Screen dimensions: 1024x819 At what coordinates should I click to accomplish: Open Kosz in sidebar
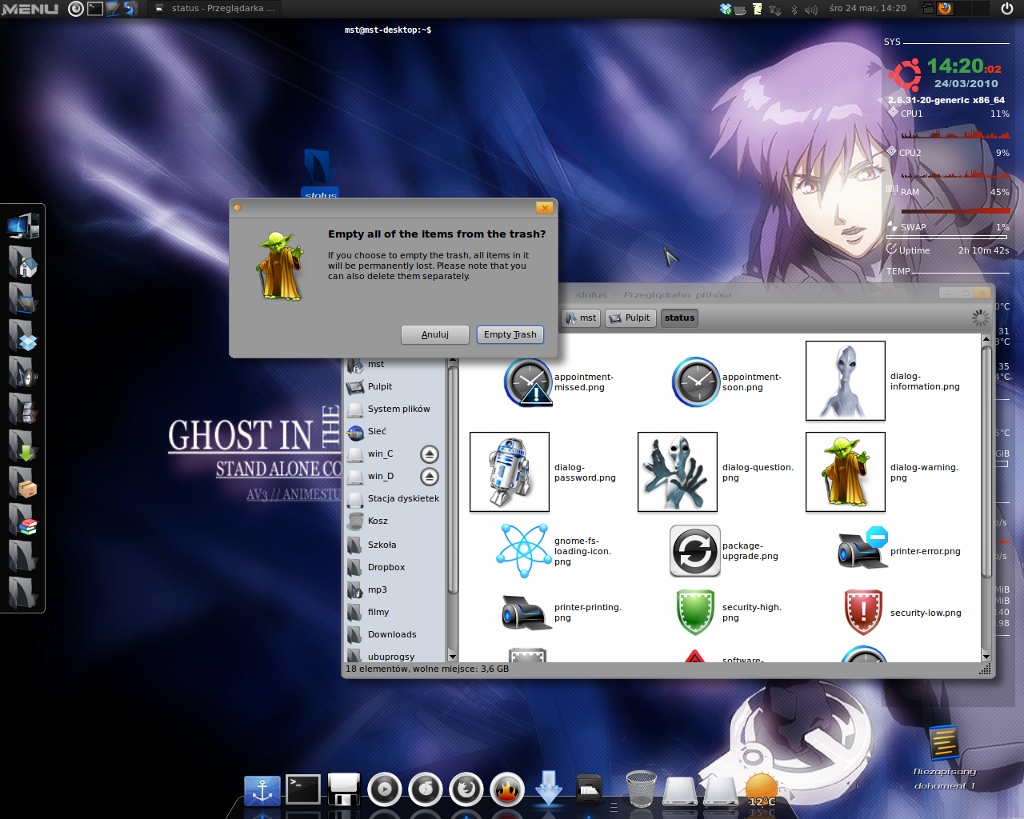pos(394,521)
